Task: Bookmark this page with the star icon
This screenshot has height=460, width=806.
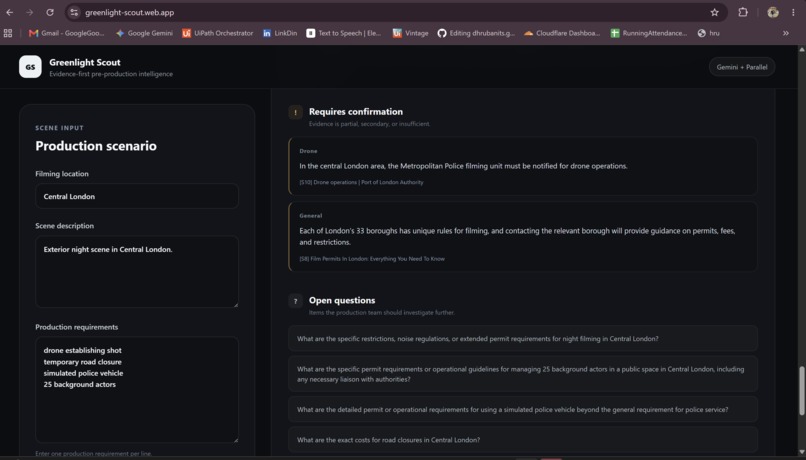Action: click(x=715, y=12)
